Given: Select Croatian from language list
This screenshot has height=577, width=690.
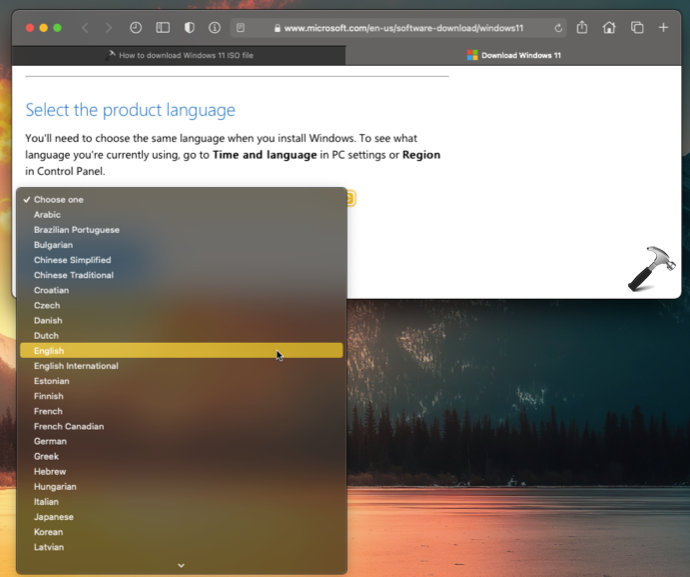Looking at the screenshot, I should [x=181, y=290].
